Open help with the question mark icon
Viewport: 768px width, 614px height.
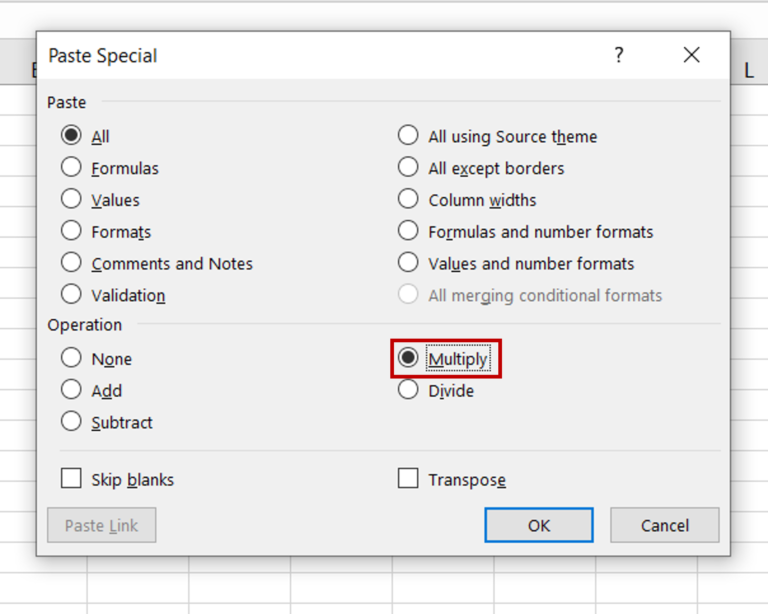pyautogui.click(x=619, y=55)
